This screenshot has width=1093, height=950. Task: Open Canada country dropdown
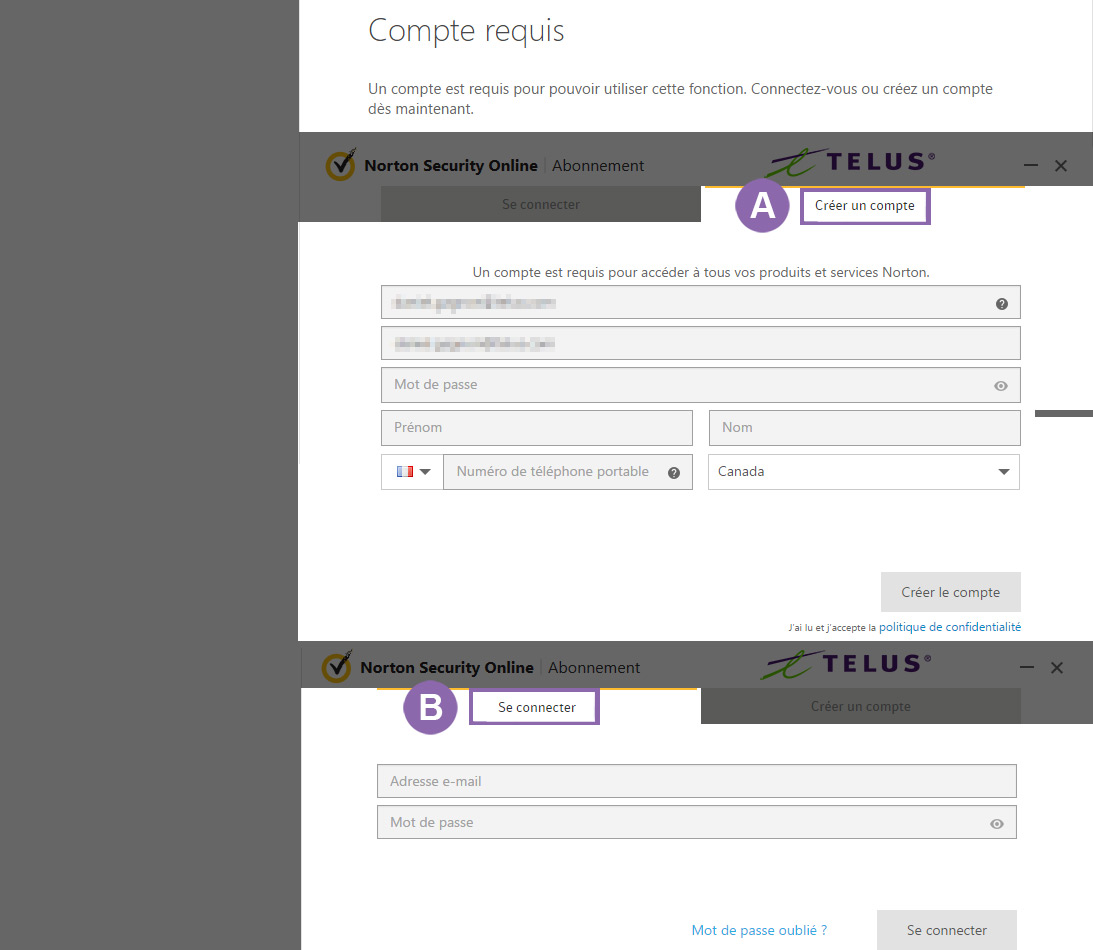coord(864,472)
